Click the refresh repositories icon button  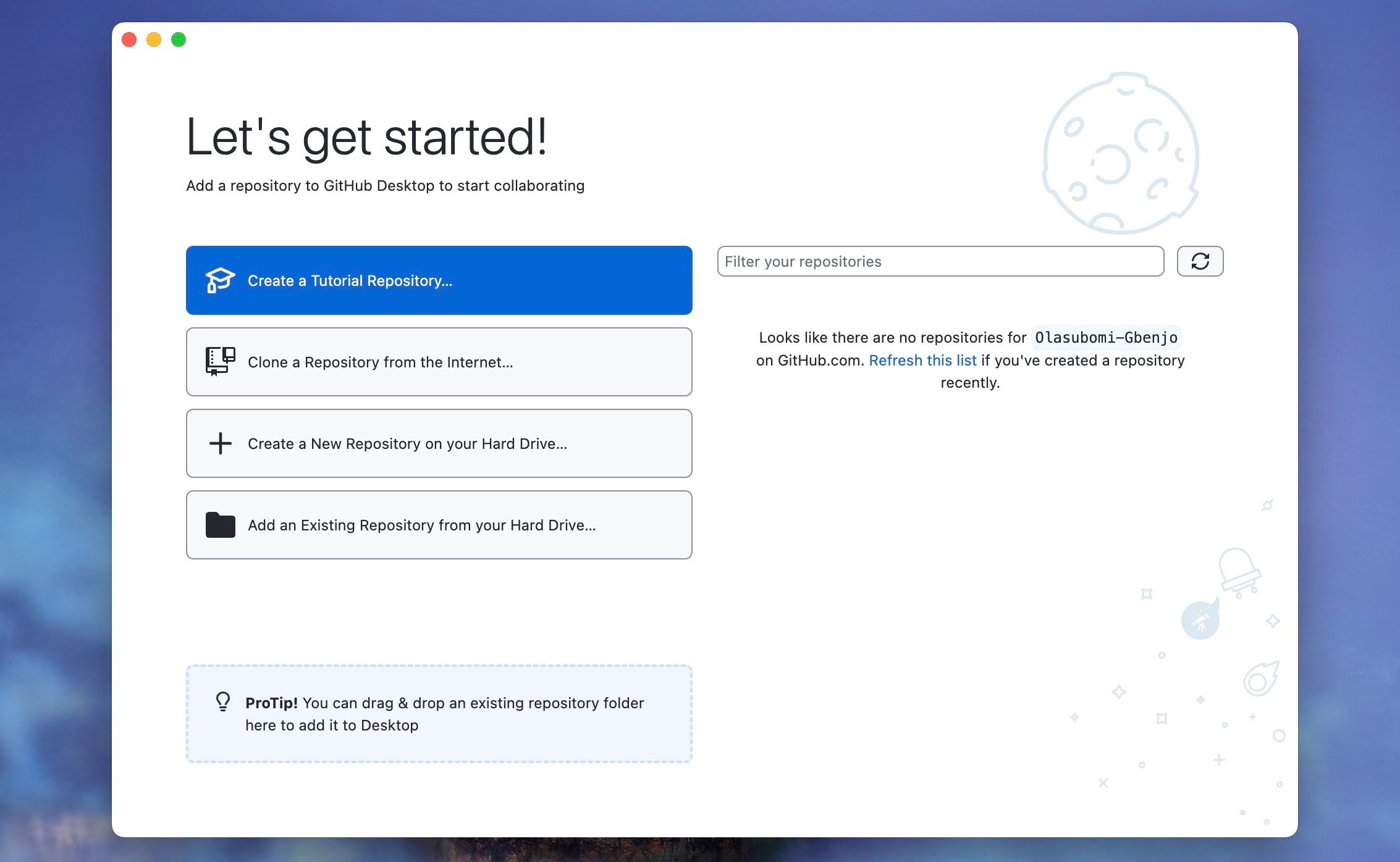(x=1200, y=261)
